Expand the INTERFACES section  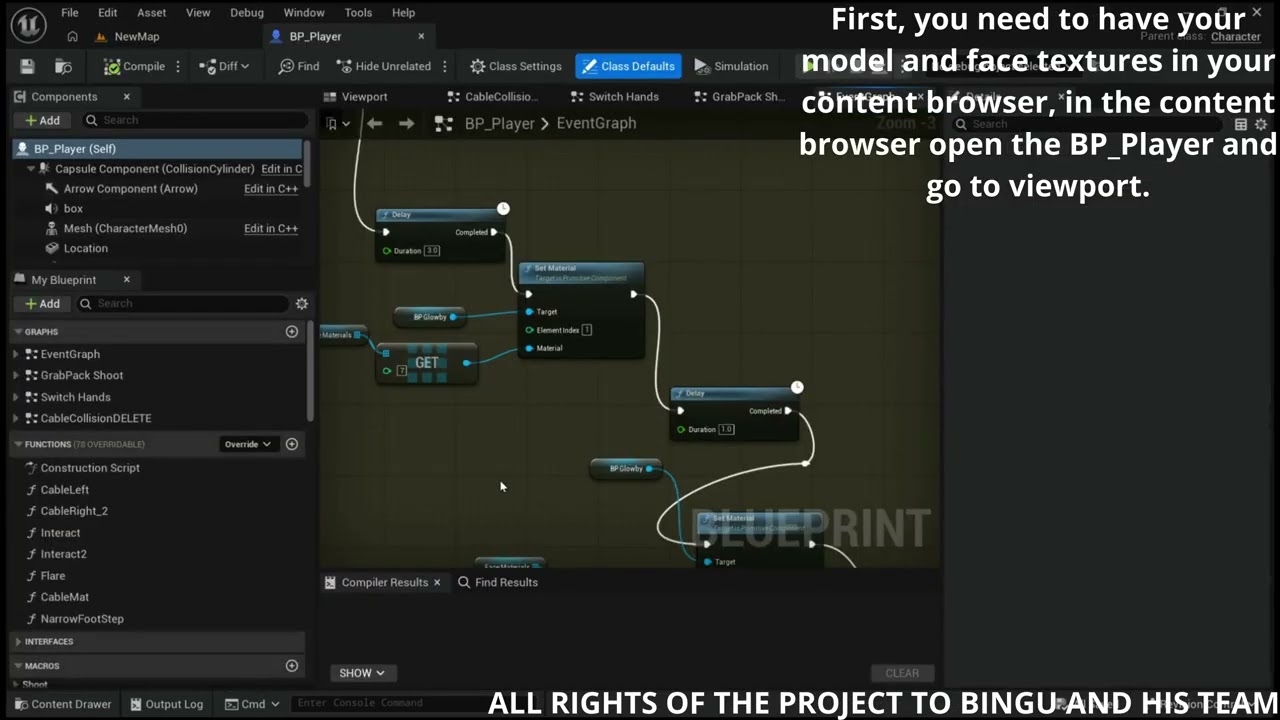click(18, 642)
